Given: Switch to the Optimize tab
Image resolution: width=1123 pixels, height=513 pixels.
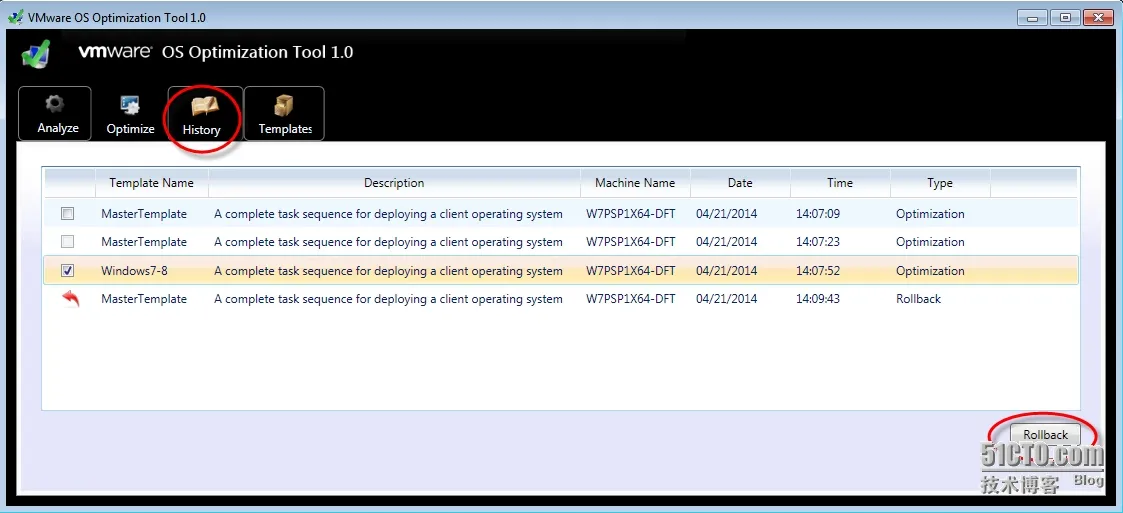Looking at the screenshot, I should (x=130, y=113).
